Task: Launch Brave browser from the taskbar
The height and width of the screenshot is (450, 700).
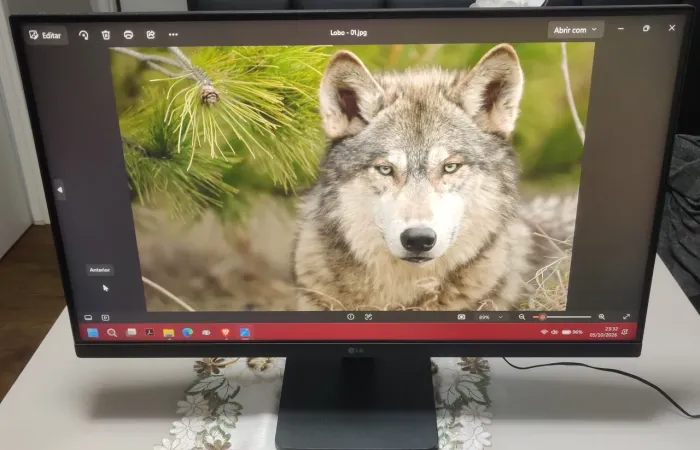Action: (225, 332)
